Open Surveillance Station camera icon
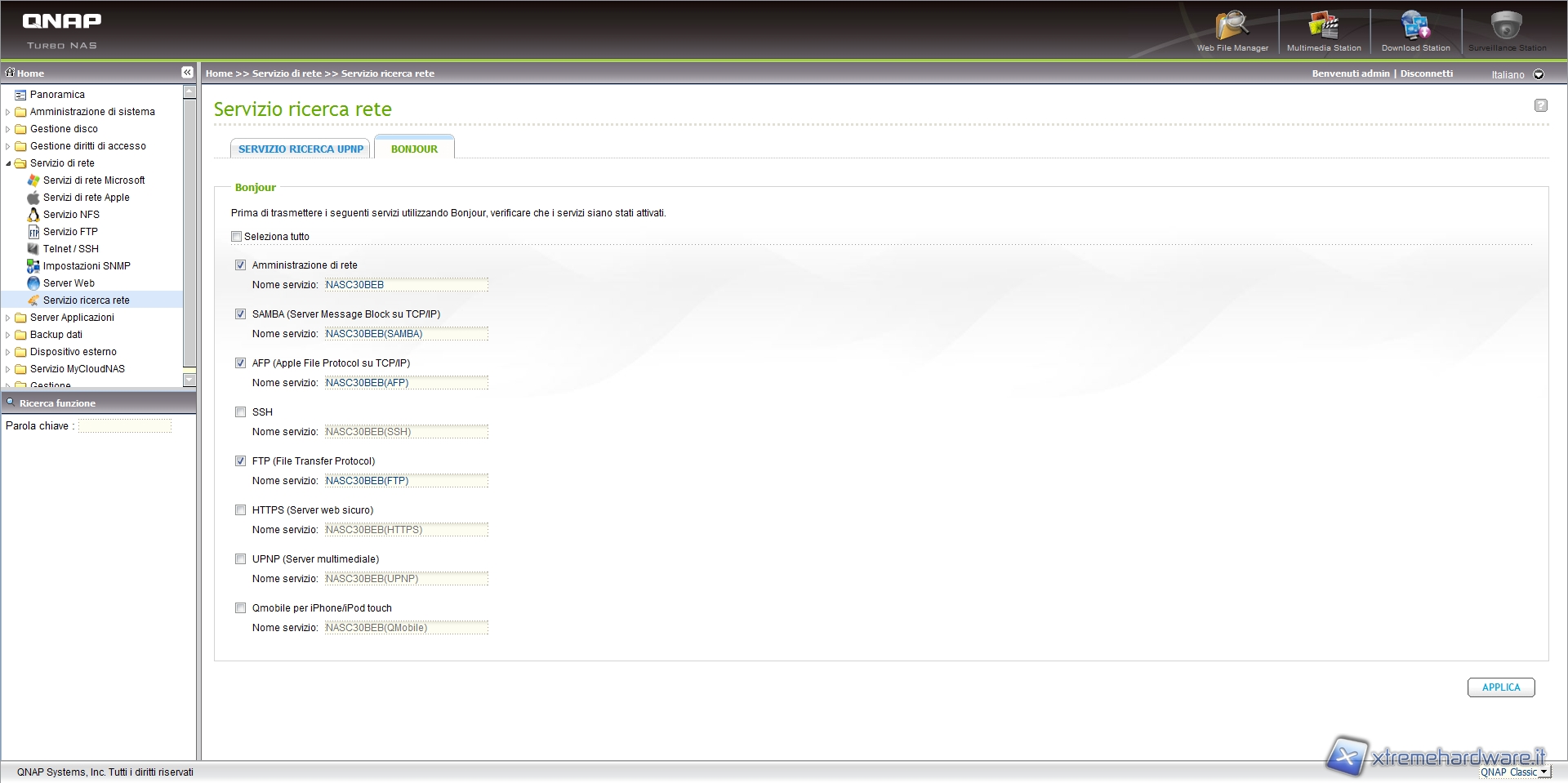This screenshot has width=1568, height=783. (x=1506, y=29)
